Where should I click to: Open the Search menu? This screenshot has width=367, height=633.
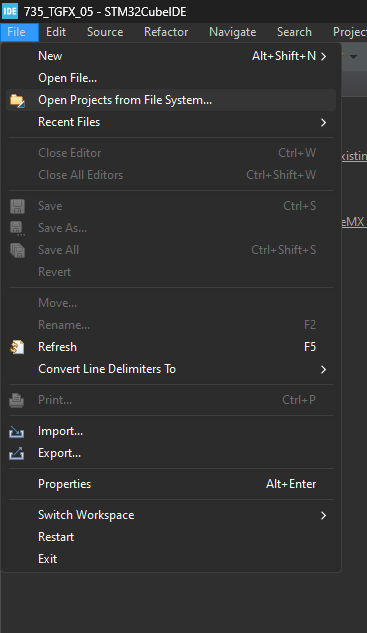294,32
